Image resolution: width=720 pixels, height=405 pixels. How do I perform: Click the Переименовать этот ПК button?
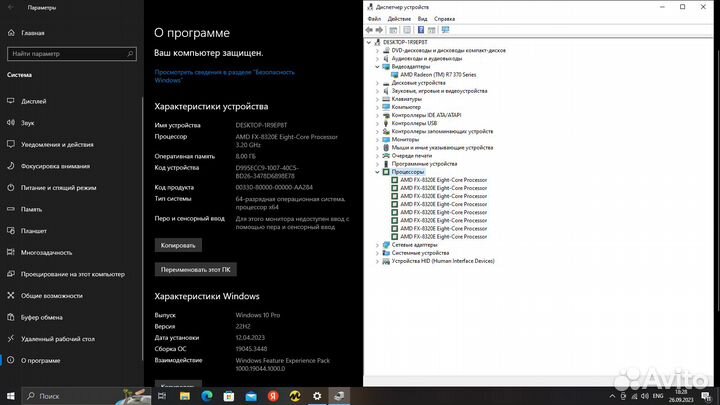pos(194,269)
